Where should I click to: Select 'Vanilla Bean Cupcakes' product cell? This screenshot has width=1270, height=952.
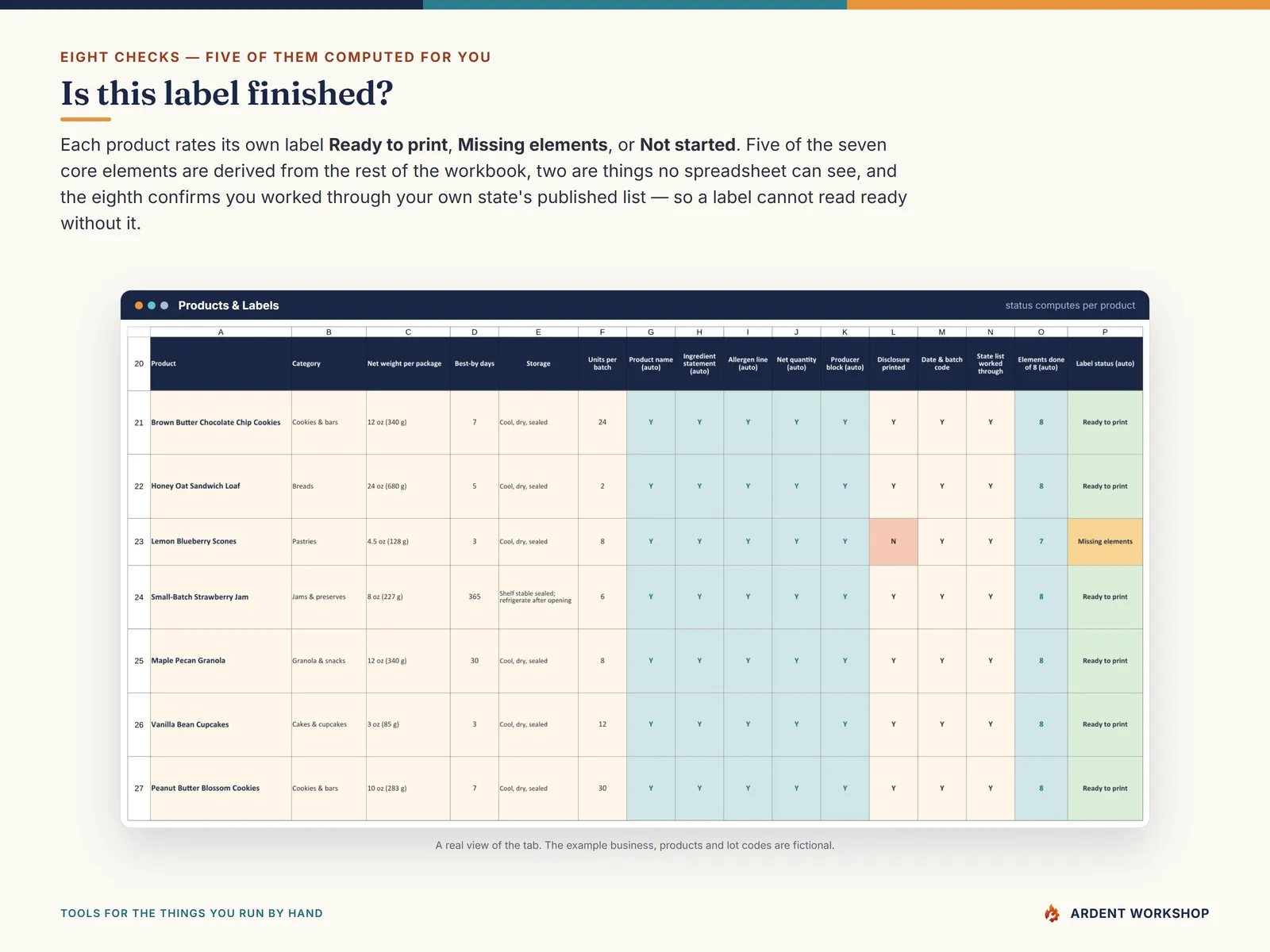(x=221, y=724)
